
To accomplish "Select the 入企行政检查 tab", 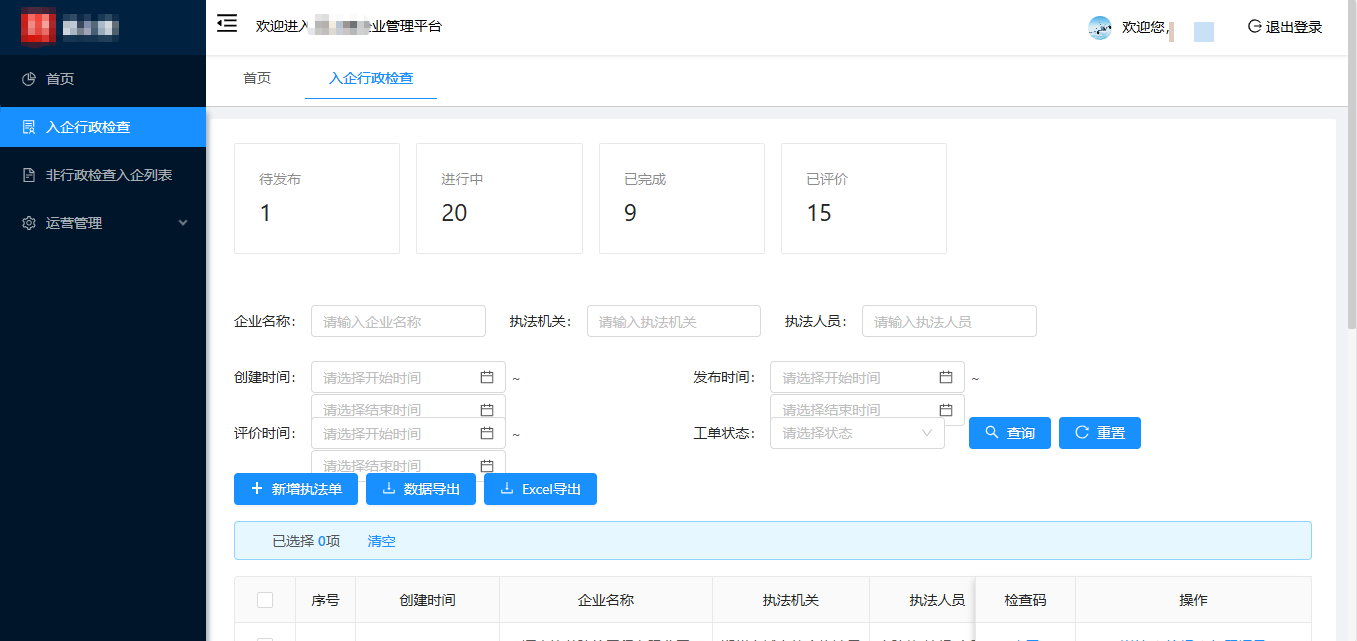I will click(371, 77).
